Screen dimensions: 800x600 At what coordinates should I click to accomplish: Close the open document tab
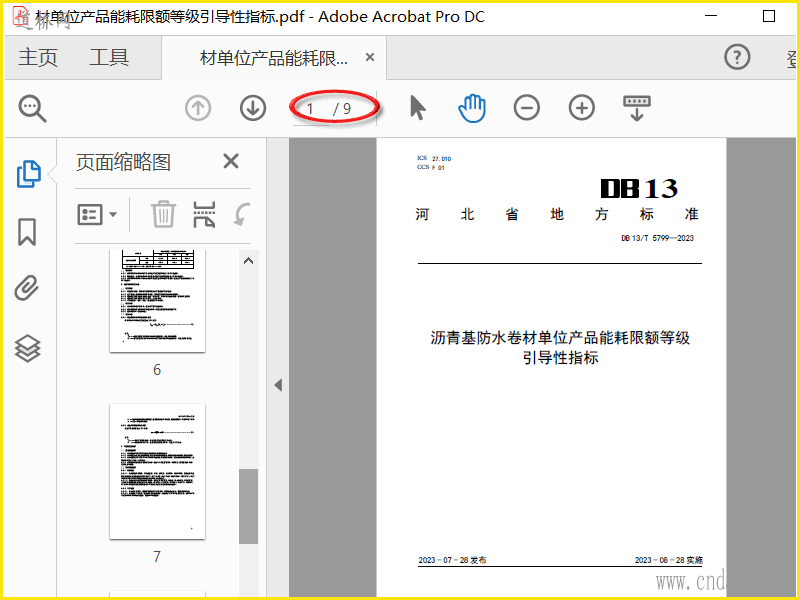370,57
